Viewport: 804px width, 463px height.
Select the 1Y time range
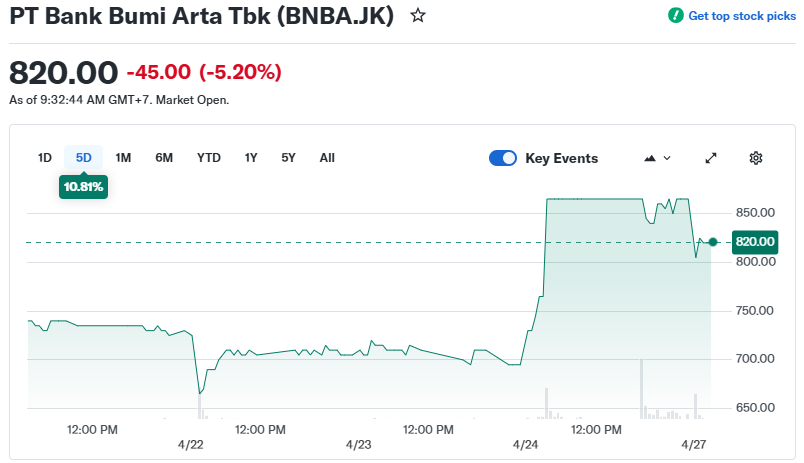(x=251, y=158)
